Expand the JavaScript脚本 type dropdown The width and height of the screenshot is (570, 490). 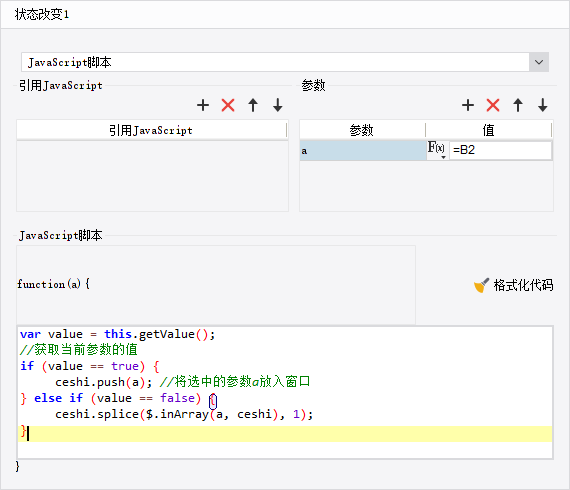(539, 62)
